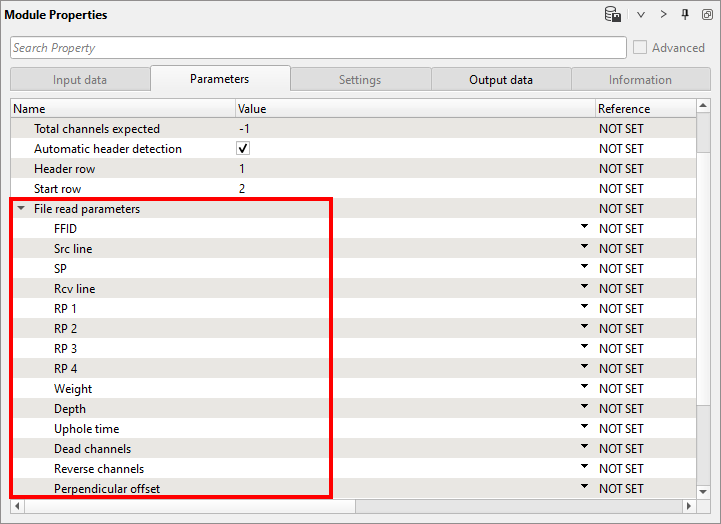
Task: Click the database save icon
Action: click(612, 15)
